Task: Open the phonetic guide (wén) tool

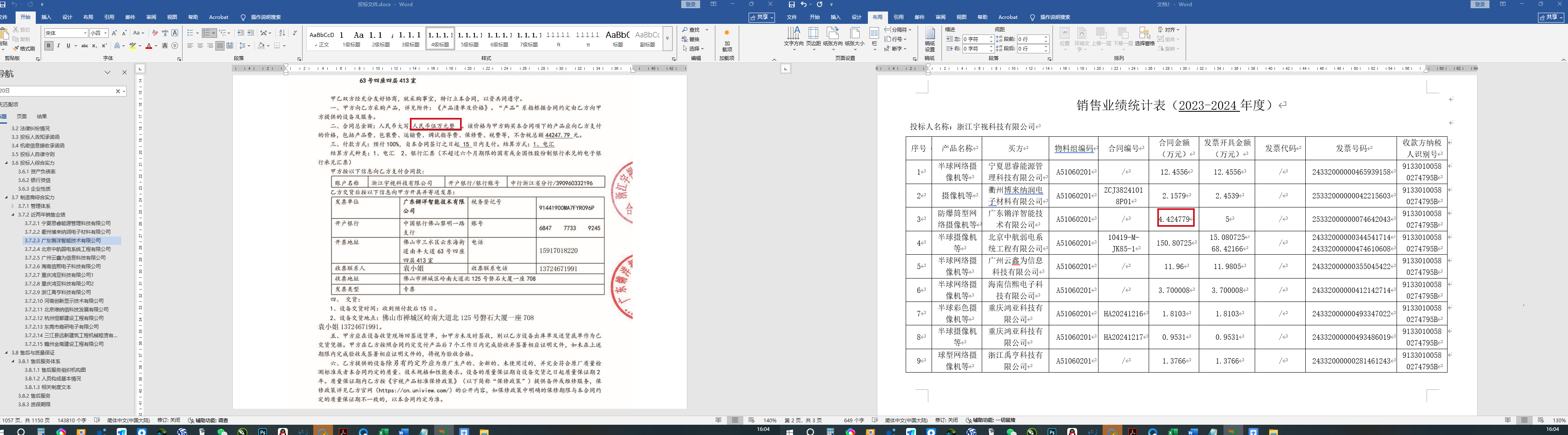Action: click(165, 33)
